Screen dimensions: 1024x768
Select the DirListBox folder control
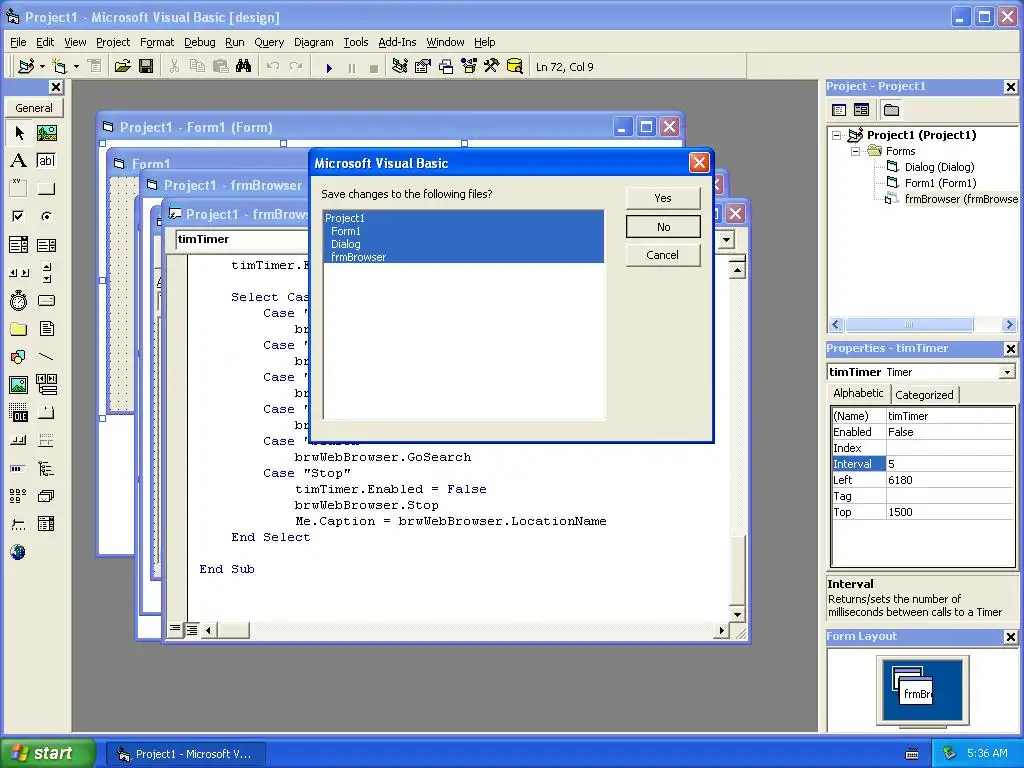19,328
